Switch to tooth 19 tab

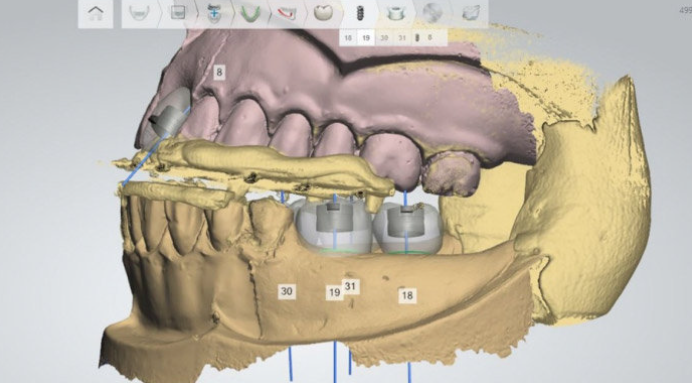[366, 38]
